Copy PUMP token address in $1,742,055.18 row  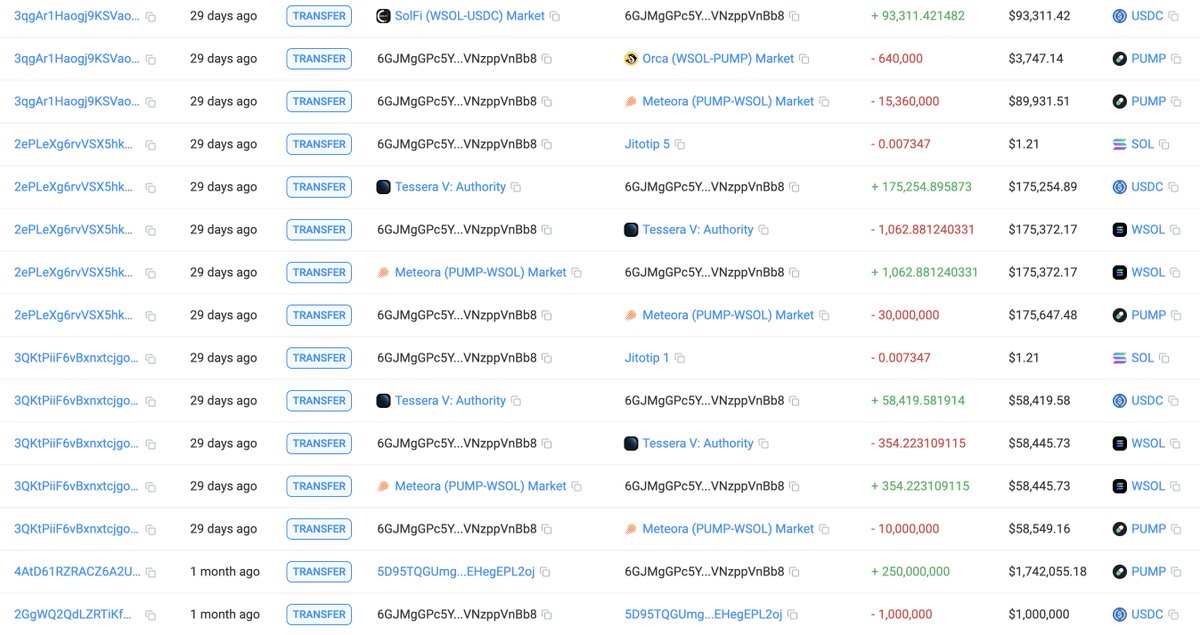tap(1176, 572)
